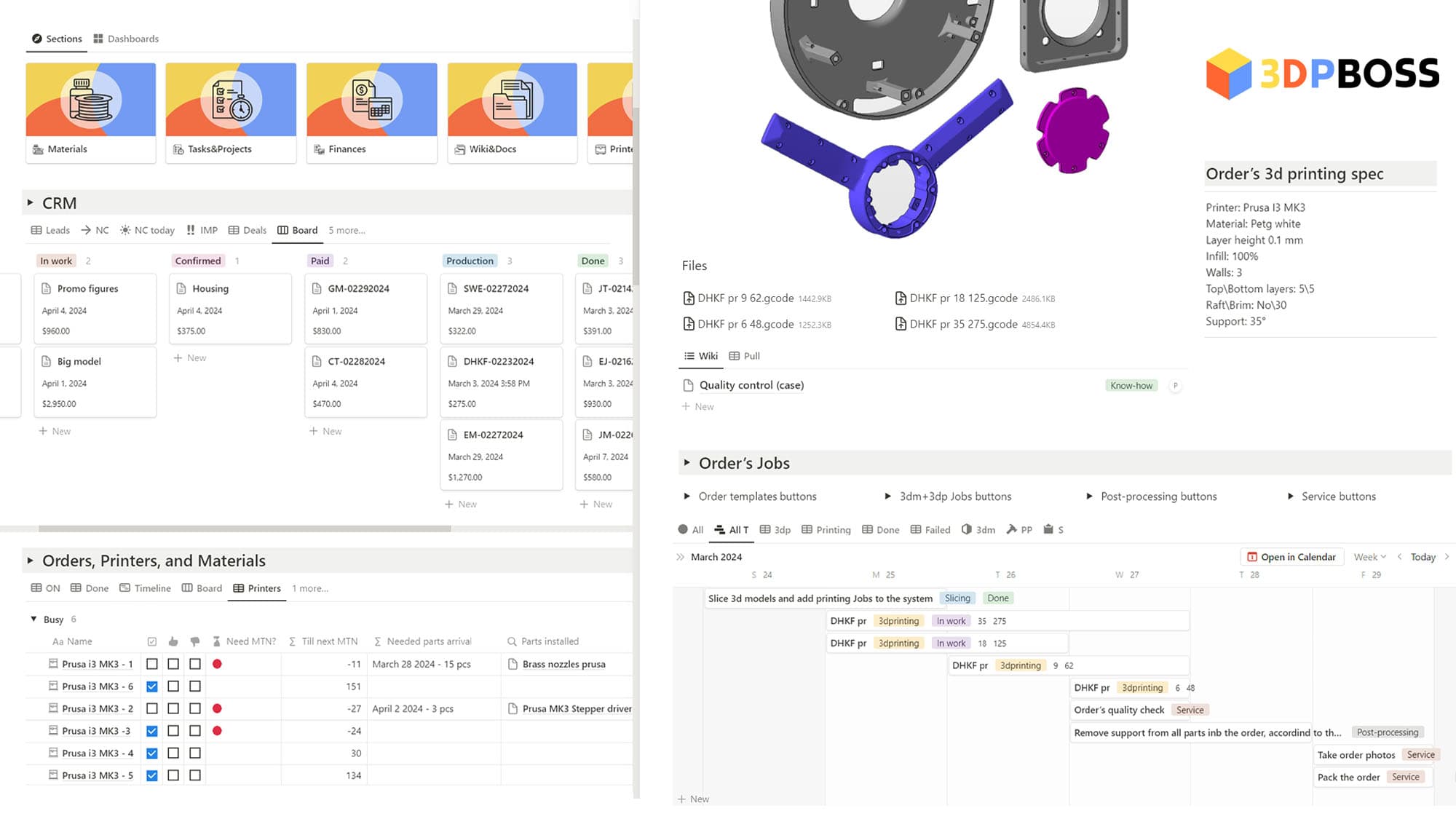Open the Week view dropdown
This screenshot has width=1456, height=819.
(1369, 557)
